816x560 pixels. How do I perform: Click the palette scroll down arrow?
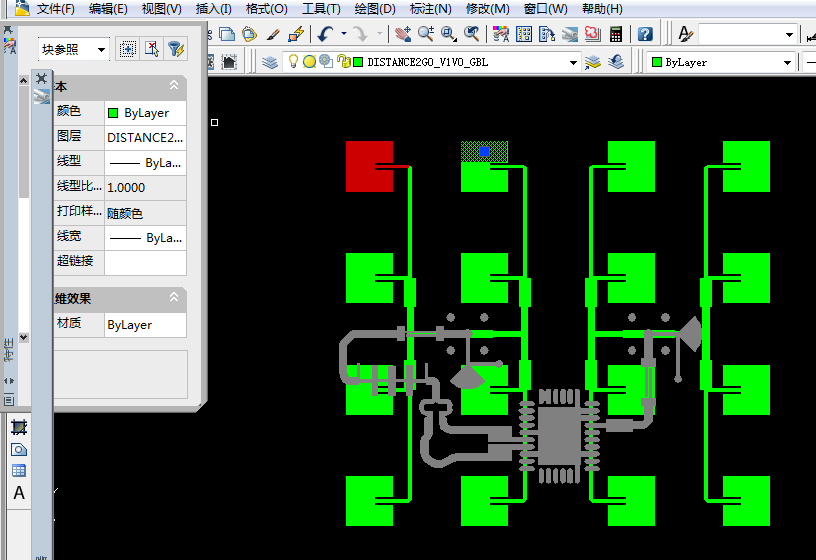[x=23, y=337]
